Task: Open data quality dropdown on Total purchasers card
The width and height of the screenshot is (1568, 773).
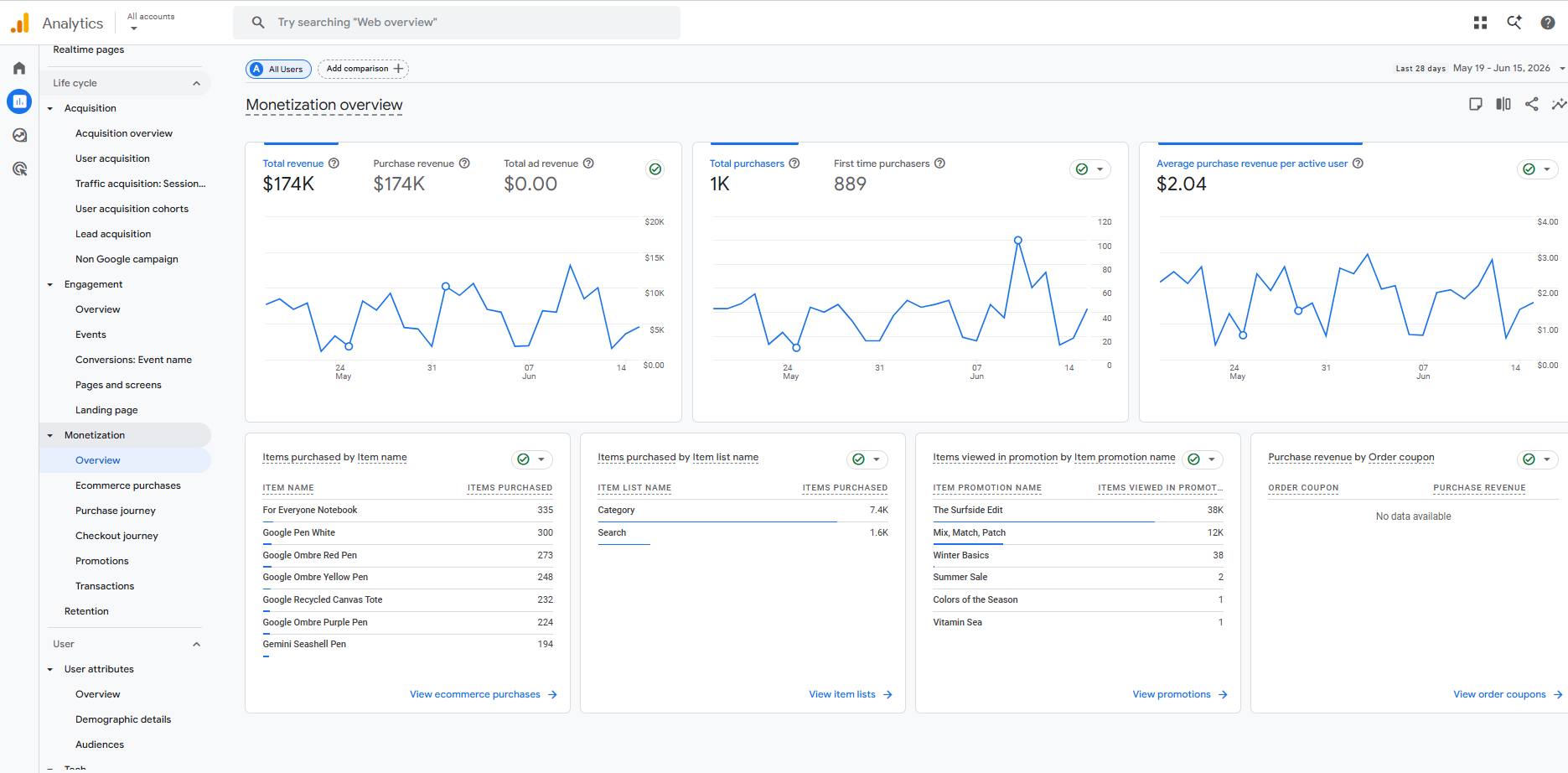Action: tap(1090, 169)
